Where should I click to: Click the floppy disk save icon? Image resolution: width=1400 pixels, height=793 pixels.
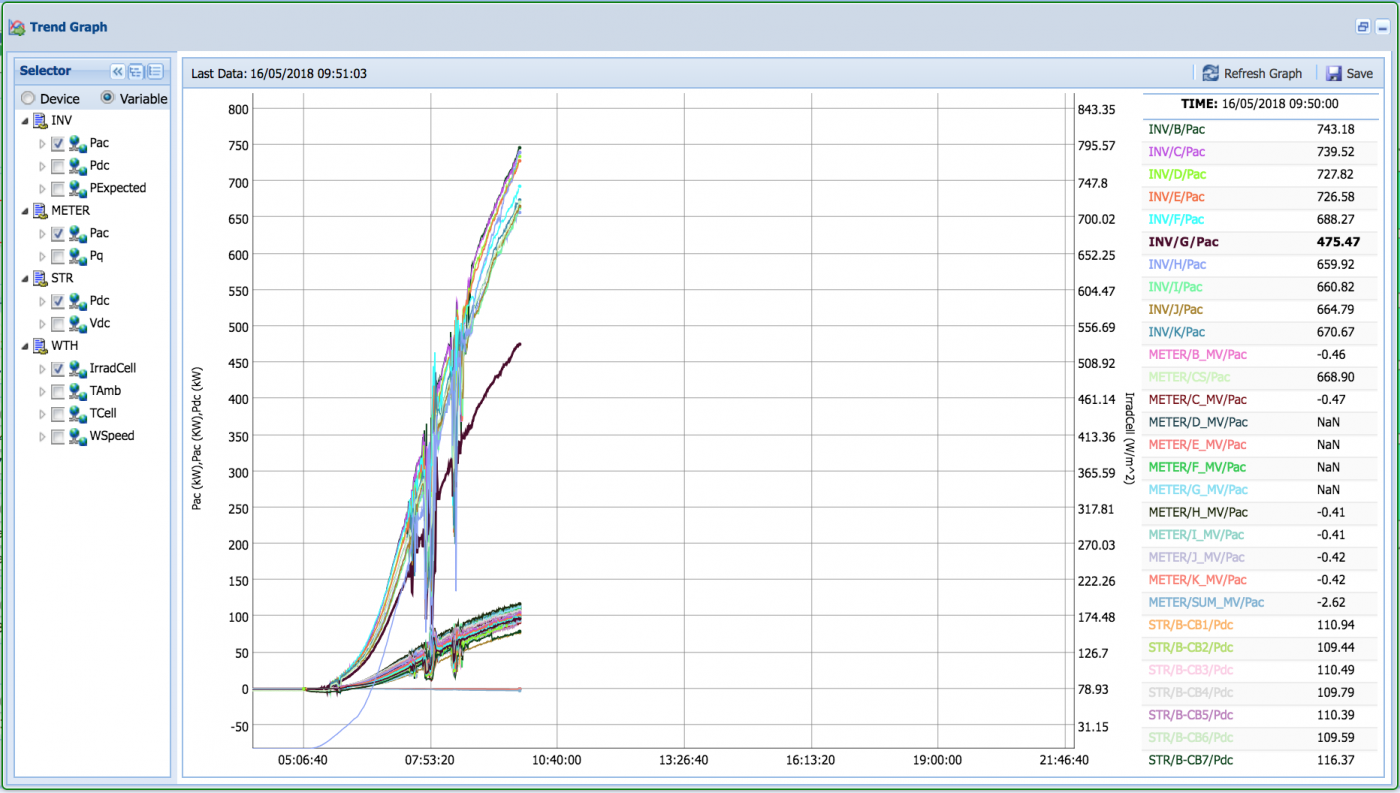pos(1334,73)
